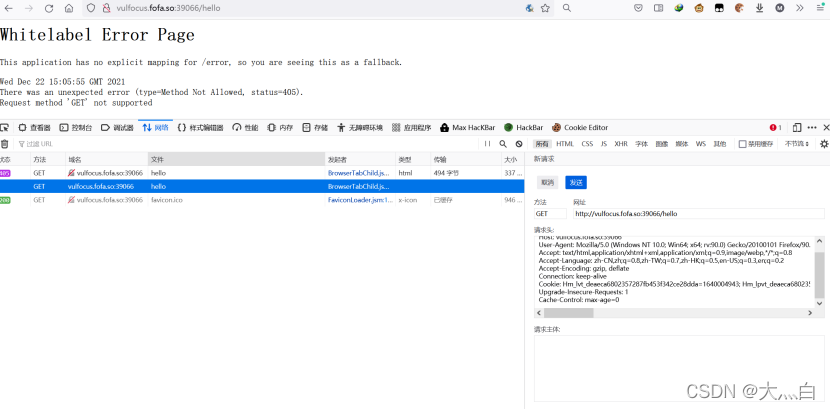
Task: Open the FaviconLoader.jsm initiator link
Action: point(360,200)
